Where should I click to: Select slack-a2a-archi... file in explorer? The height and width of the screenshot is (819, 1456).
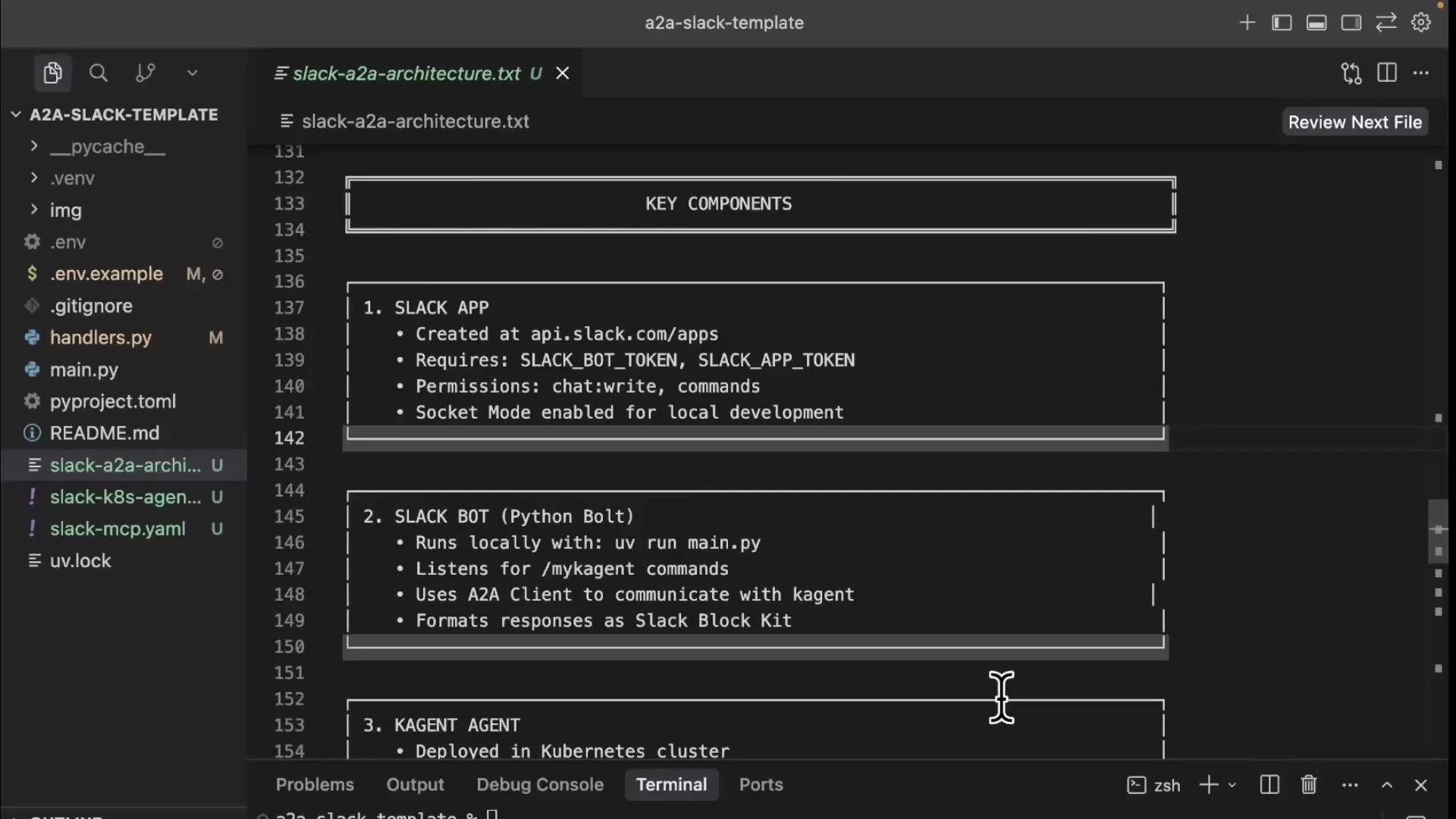[x=124, y=465]
